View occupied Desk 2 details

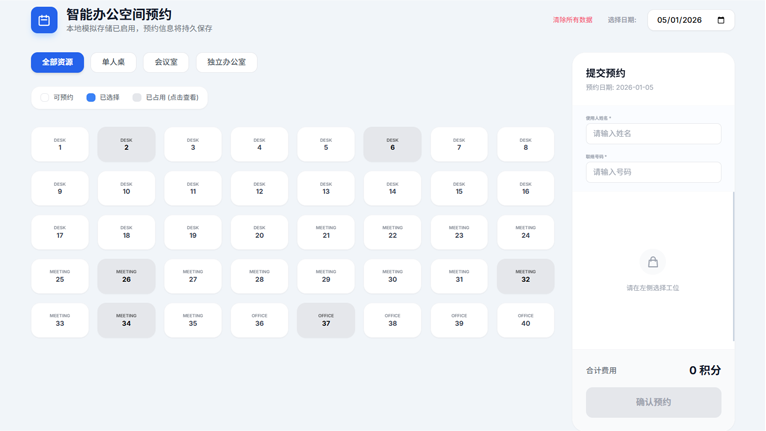[126, 144]
